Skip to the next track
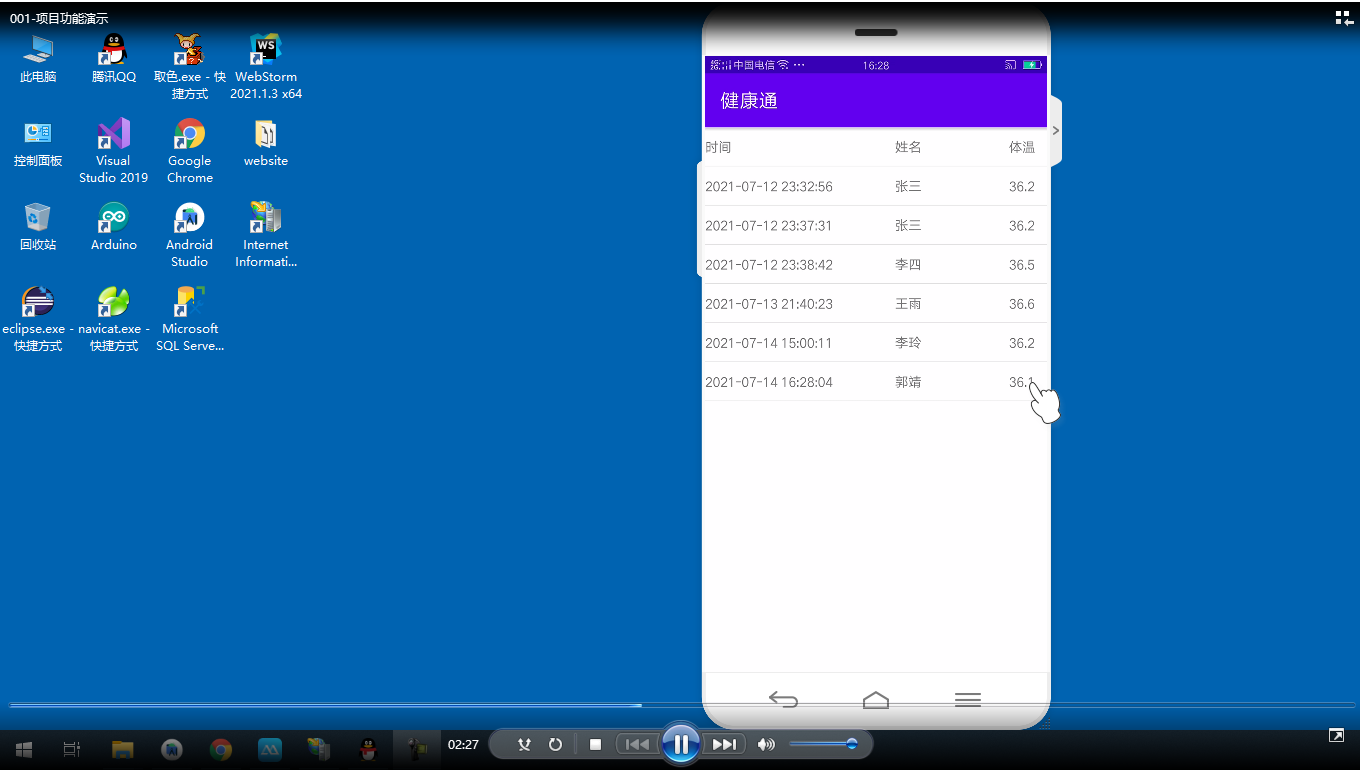 pos(724,744)
